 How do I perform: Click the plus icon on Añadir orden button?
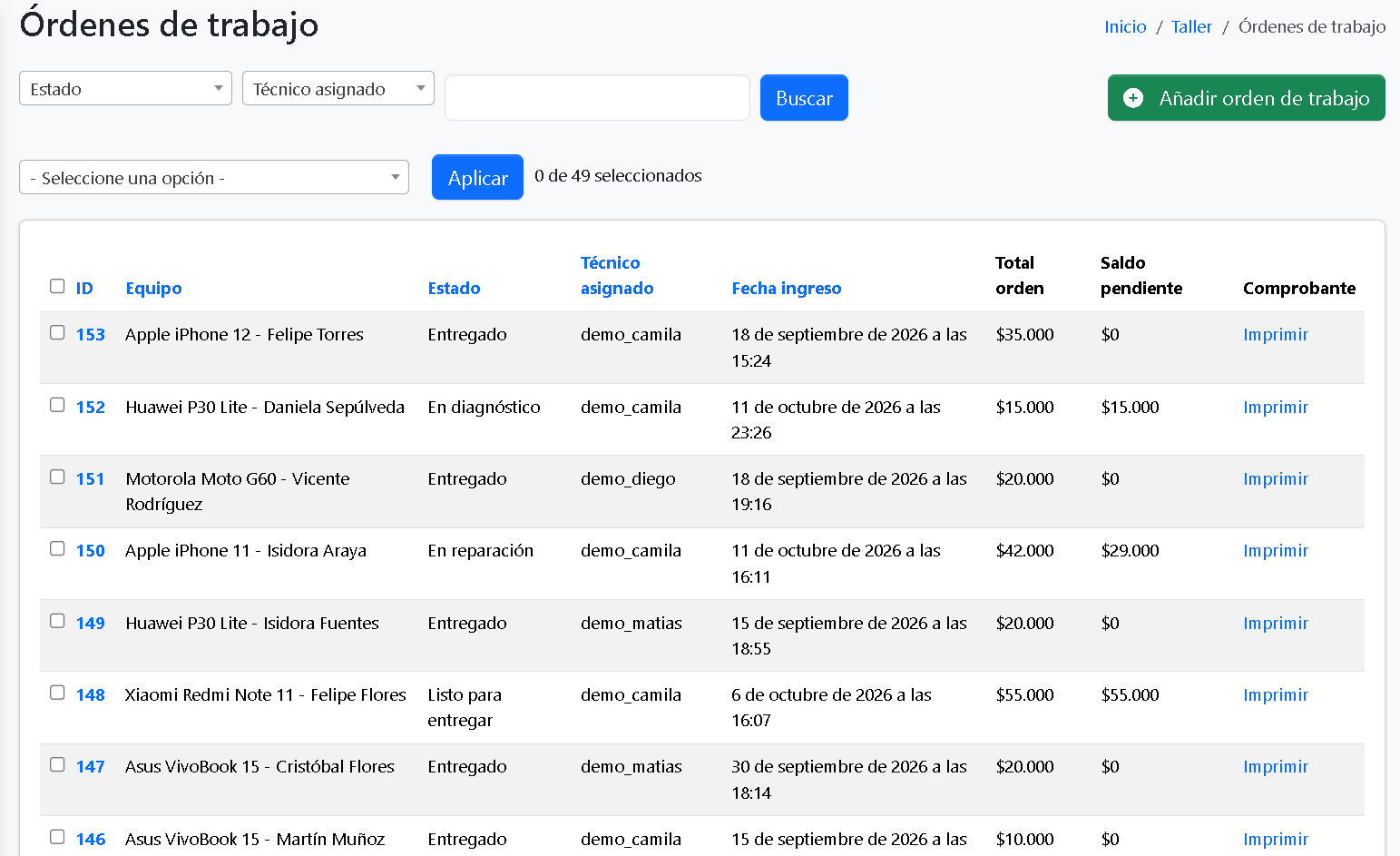[x=1133, y=98]
